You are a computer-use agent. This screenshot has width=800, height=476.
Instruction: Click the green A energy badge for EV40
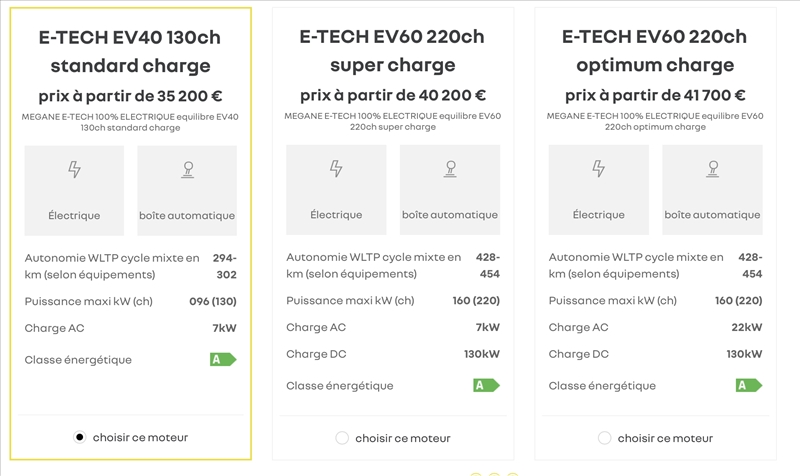222,359
